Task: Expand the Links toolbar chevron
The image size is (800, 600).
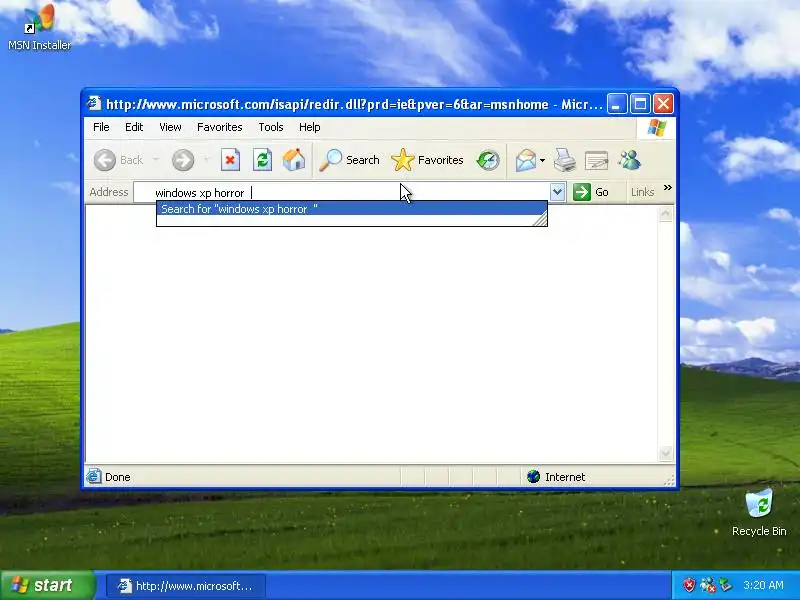Action: coord(667,188)
